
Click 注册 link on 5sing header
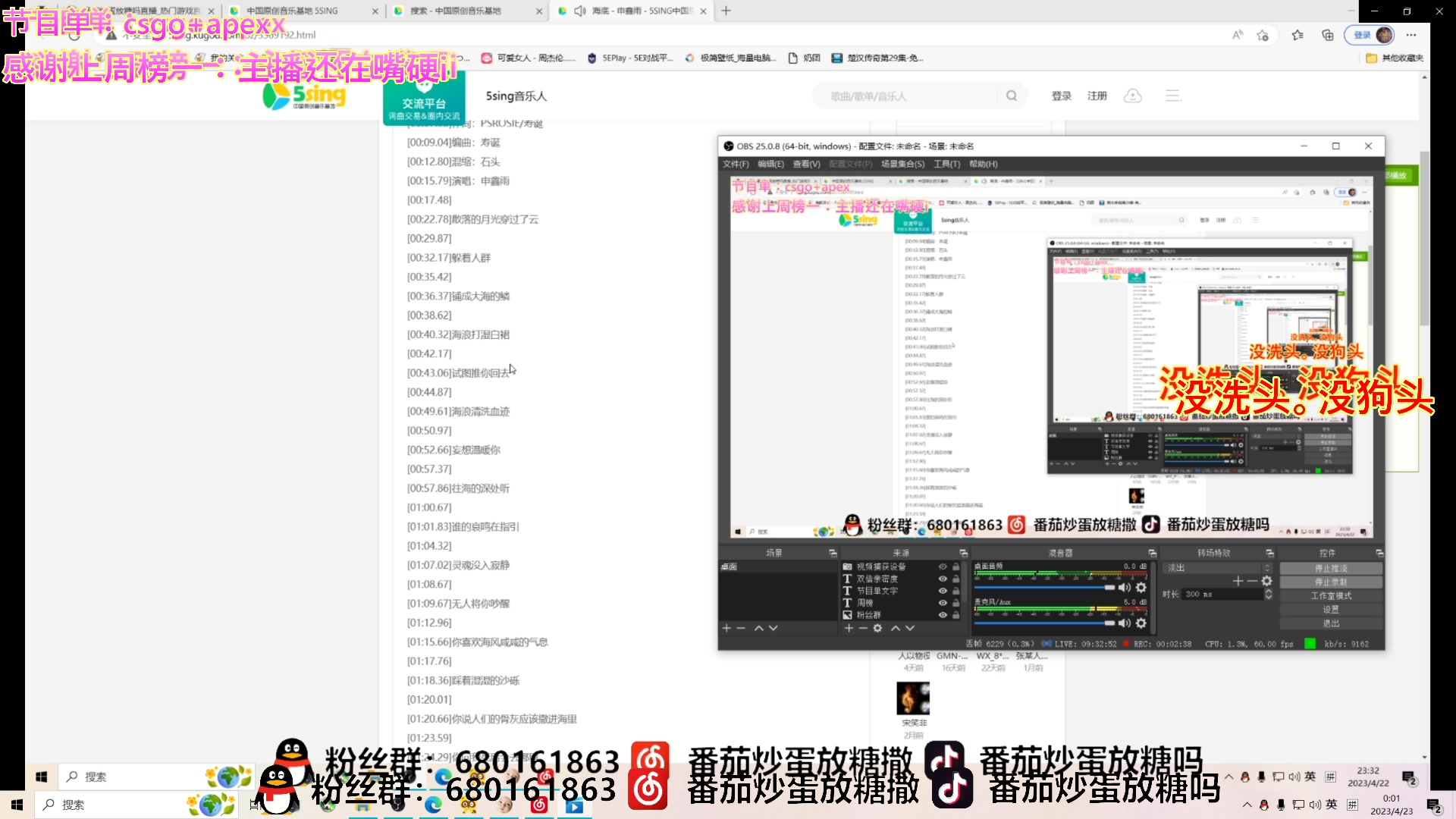(1097, 96)
